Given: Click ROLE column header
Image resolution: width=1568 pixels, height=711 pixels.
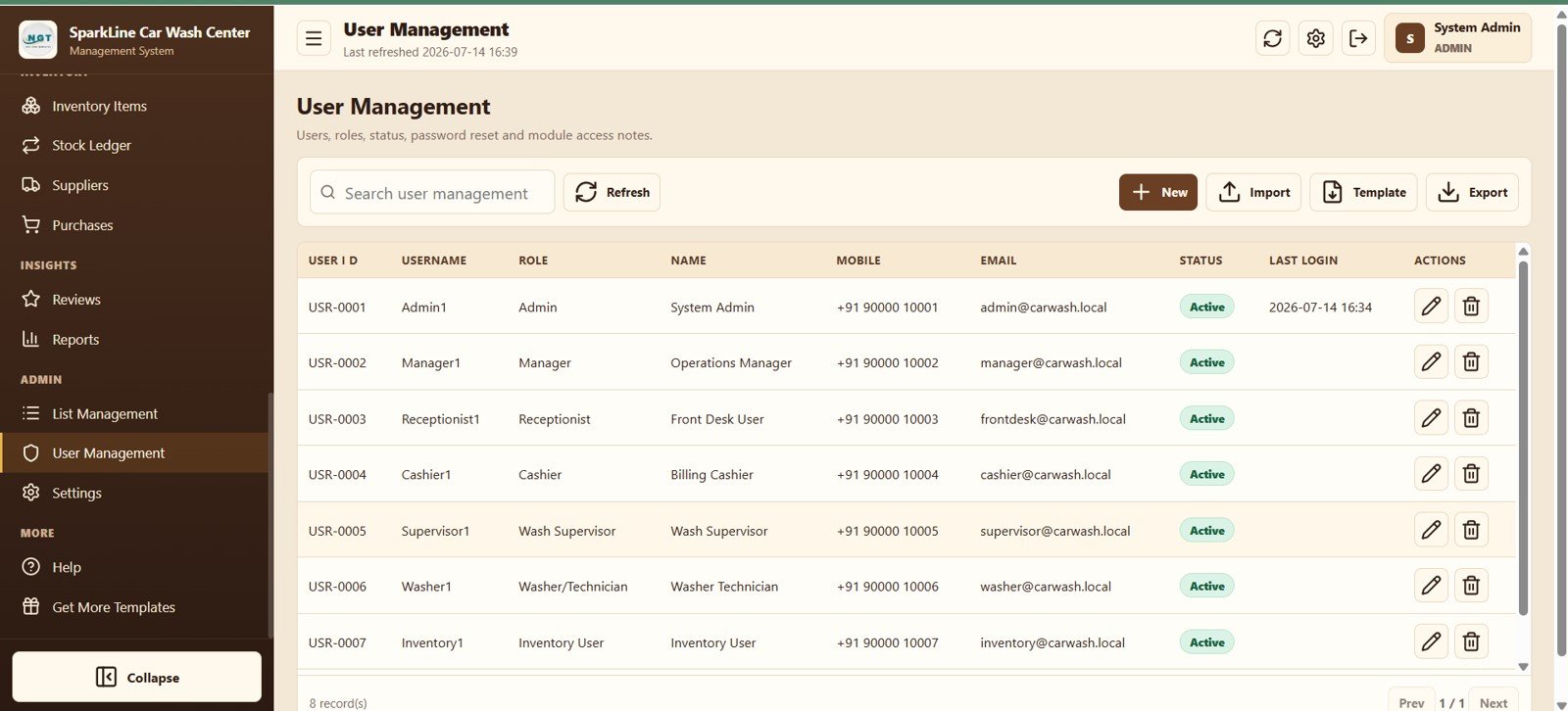Looking at the screenshot, I should (x=533, y=261).
